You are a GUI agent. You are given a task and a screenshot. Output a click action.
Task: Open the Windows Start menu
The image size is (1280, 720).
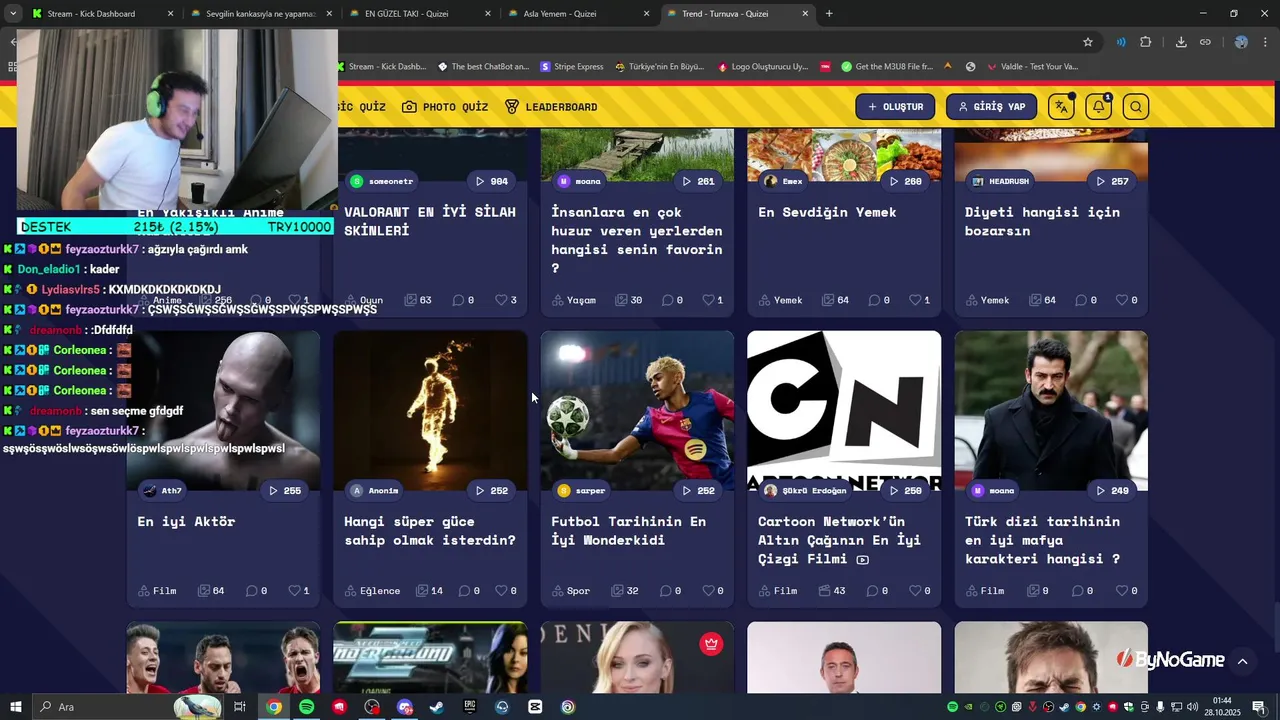[x=16, y=707]
